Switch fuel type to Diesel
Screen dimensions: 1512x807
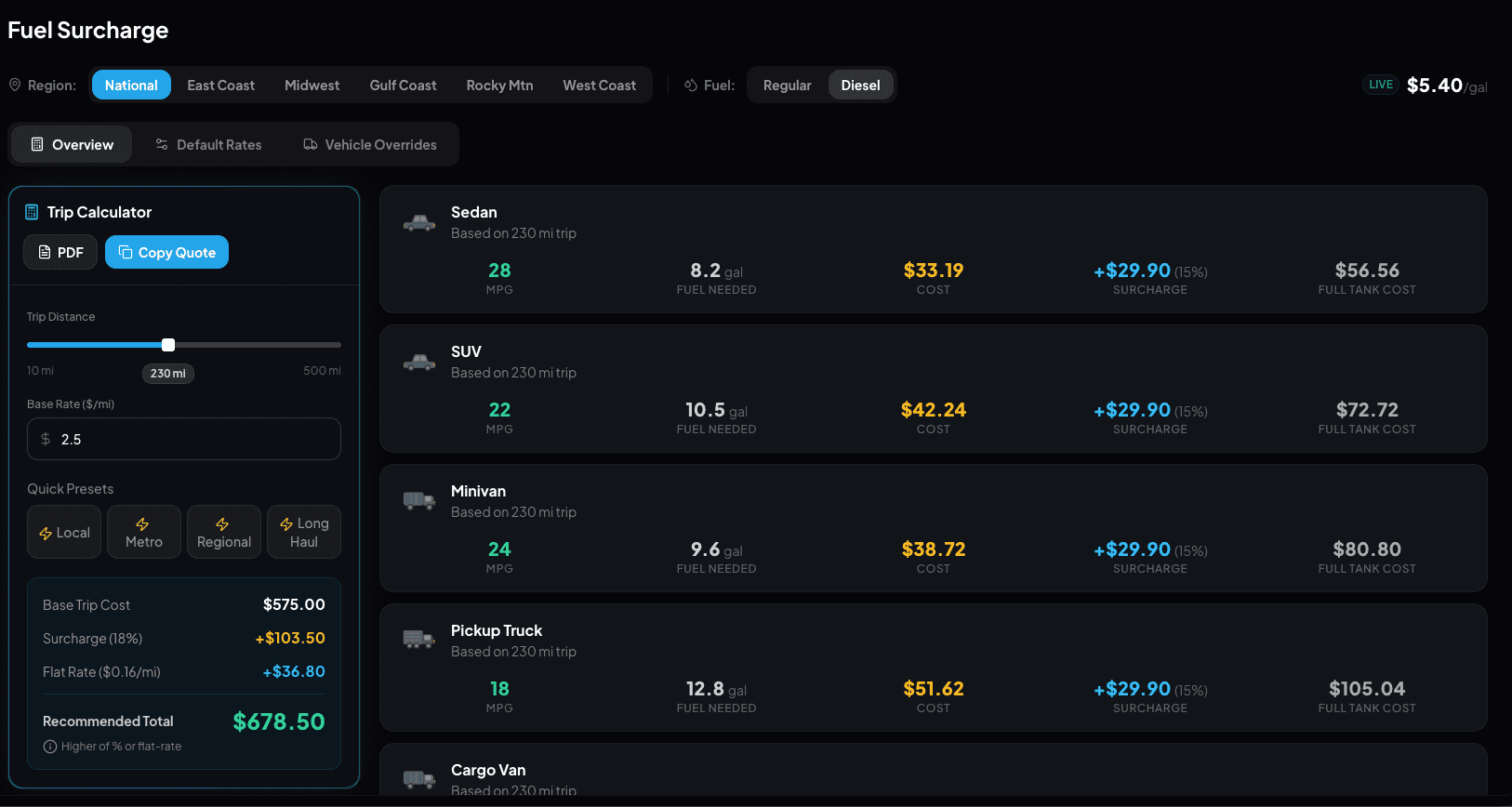pos(860,85)
